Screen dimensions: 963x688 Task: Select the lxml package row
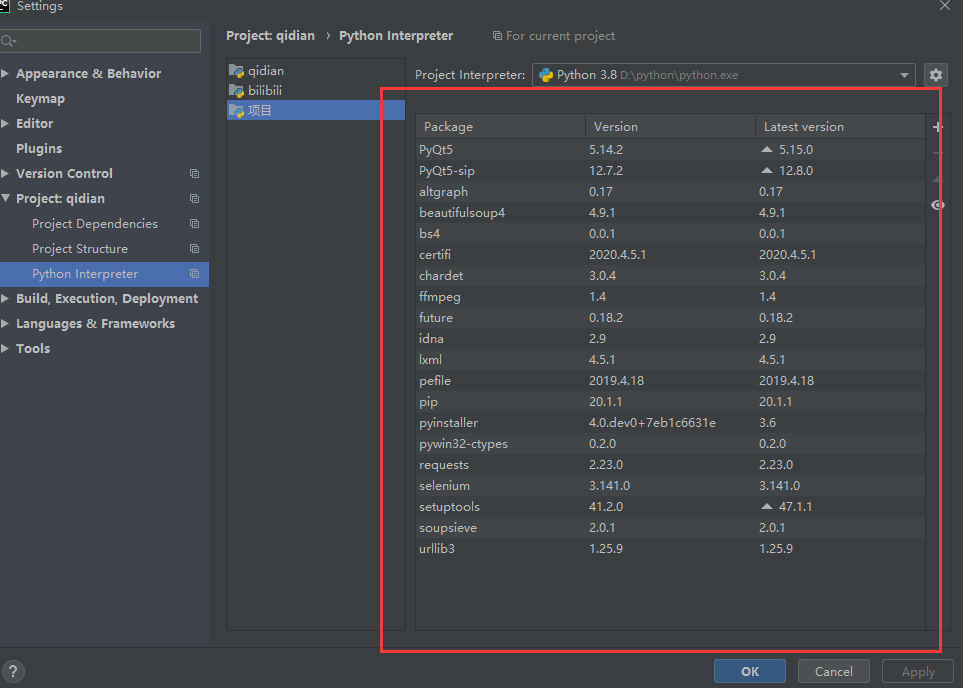(671, 359)
